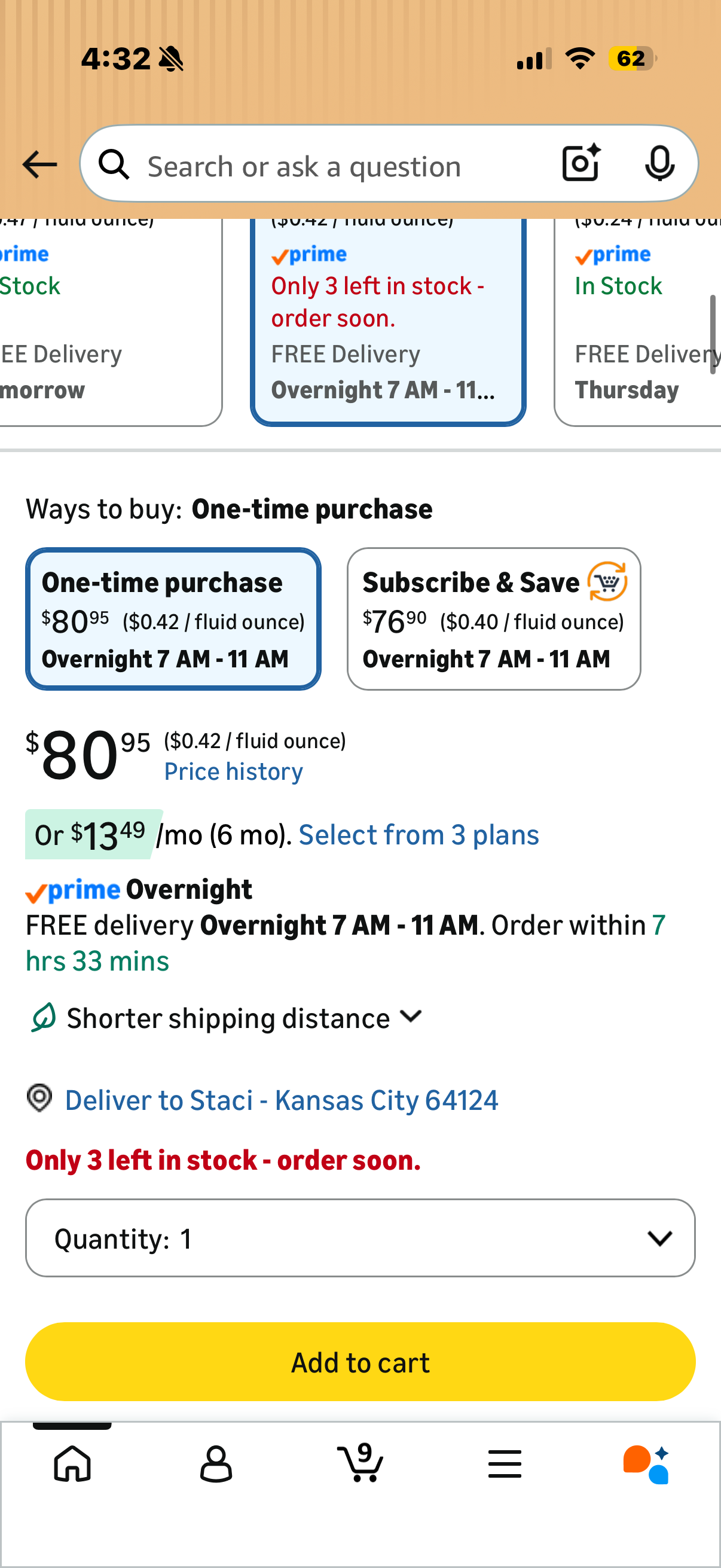Image resolution: width=721 pixels, height=1568 pixels.
Task: Add the item to cart
Action: tap(360, 1362)
